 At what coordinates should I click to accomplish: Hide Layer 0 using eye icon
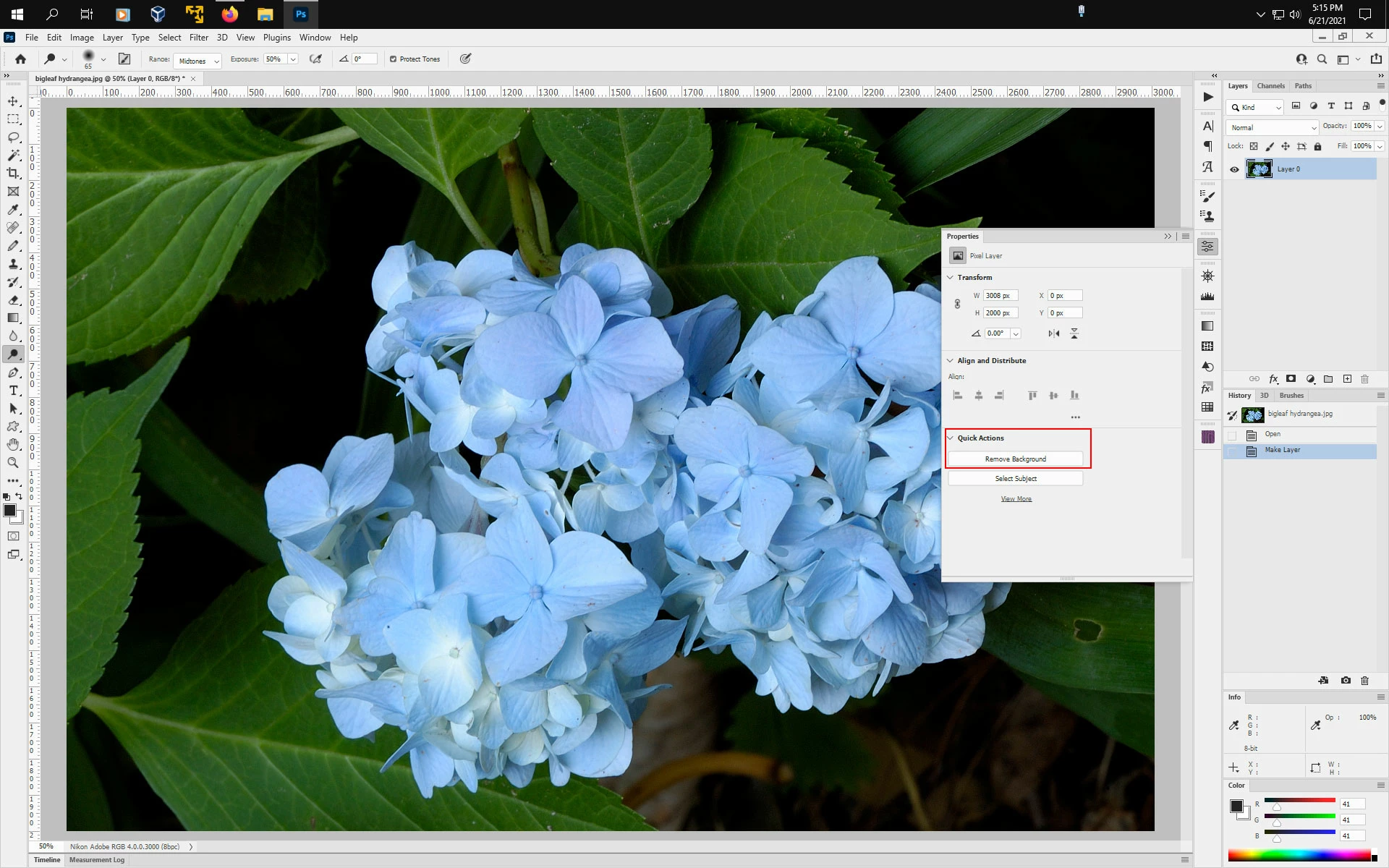[1235, 169]
